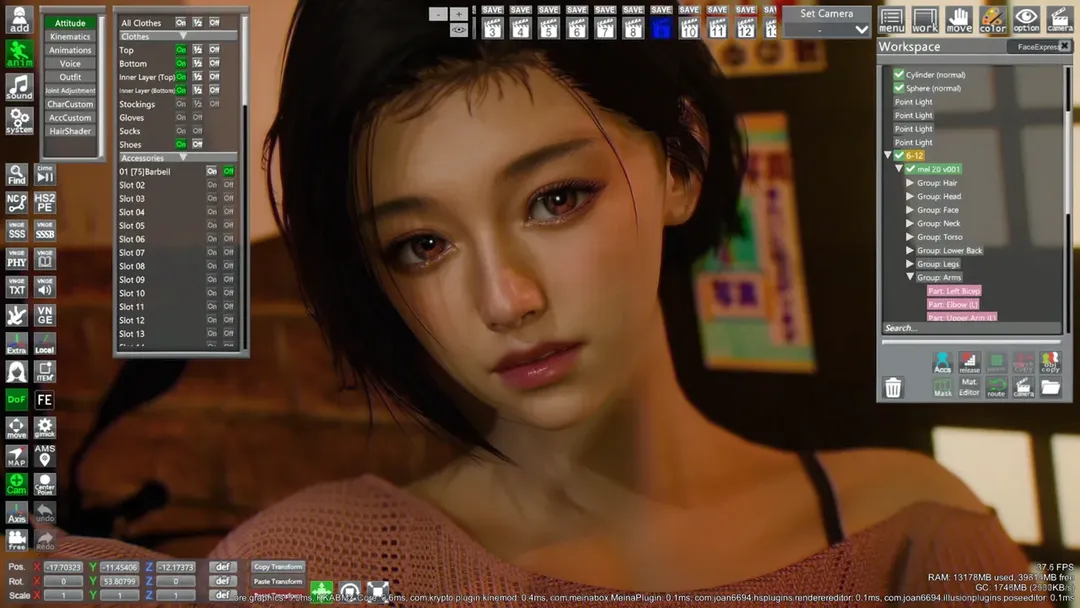The image size is (1080, 608).
Task: Open the FE icon
Action: 45,399
